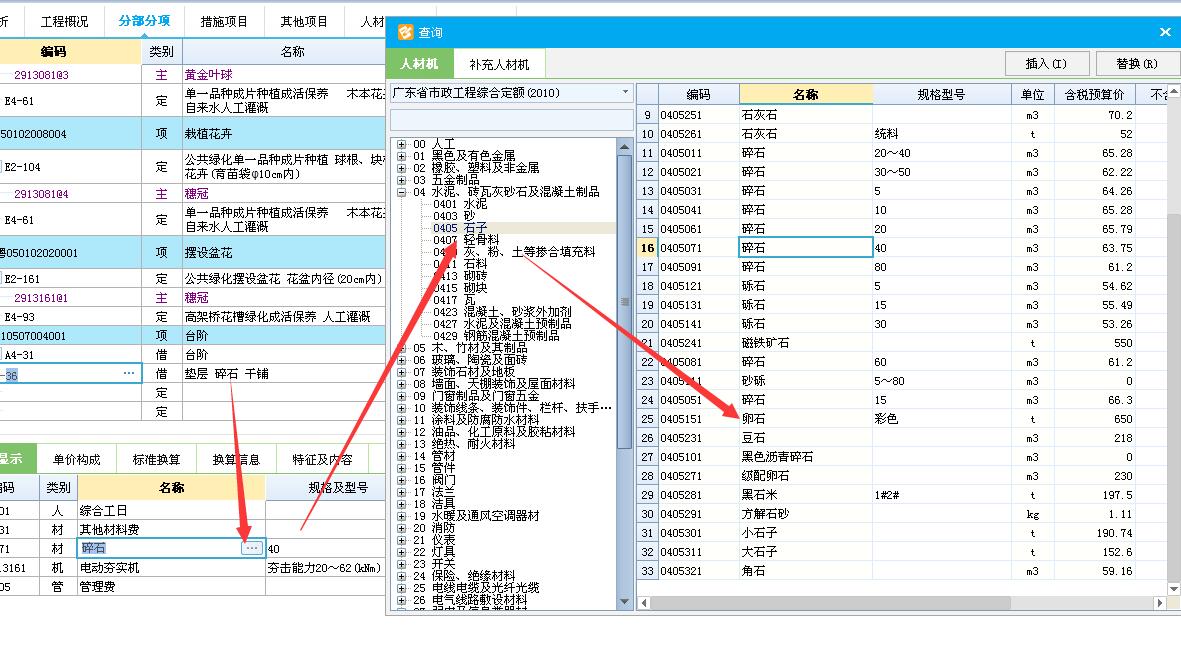Expand the 00 人工 tree node
This screenshot has width=1181, height=670.
point(401,144)
